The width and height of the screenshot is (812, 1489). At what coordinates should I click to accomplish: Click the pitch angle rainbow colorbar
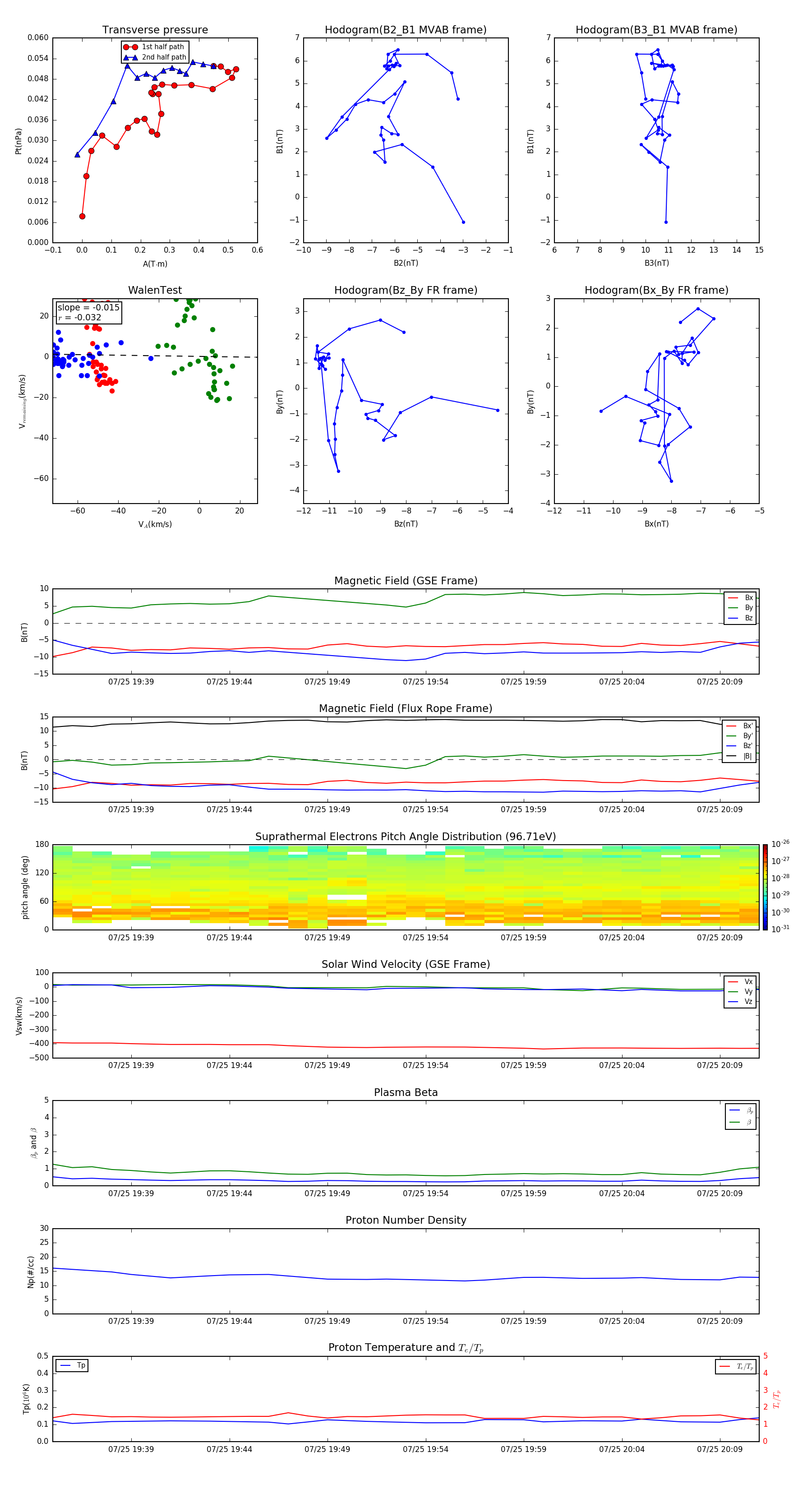pyautogui.click(x=765, y=887)
